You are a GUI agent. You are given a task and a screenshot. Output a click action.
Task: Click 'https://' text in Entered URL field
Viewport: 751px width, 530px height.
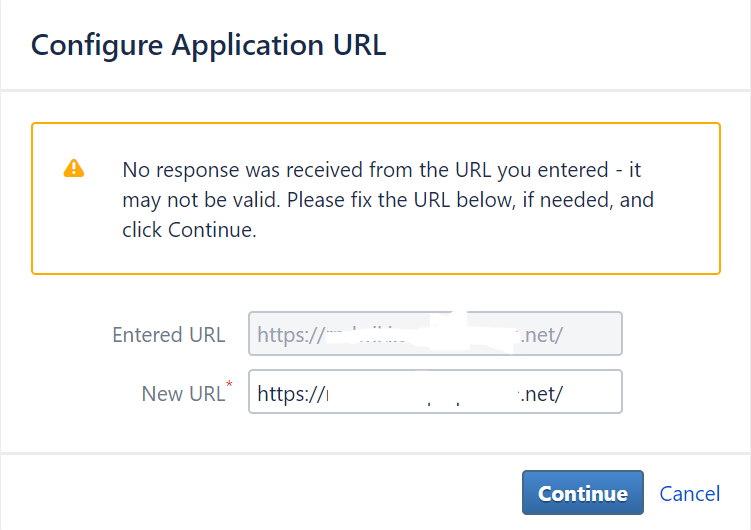pos(291,335)
